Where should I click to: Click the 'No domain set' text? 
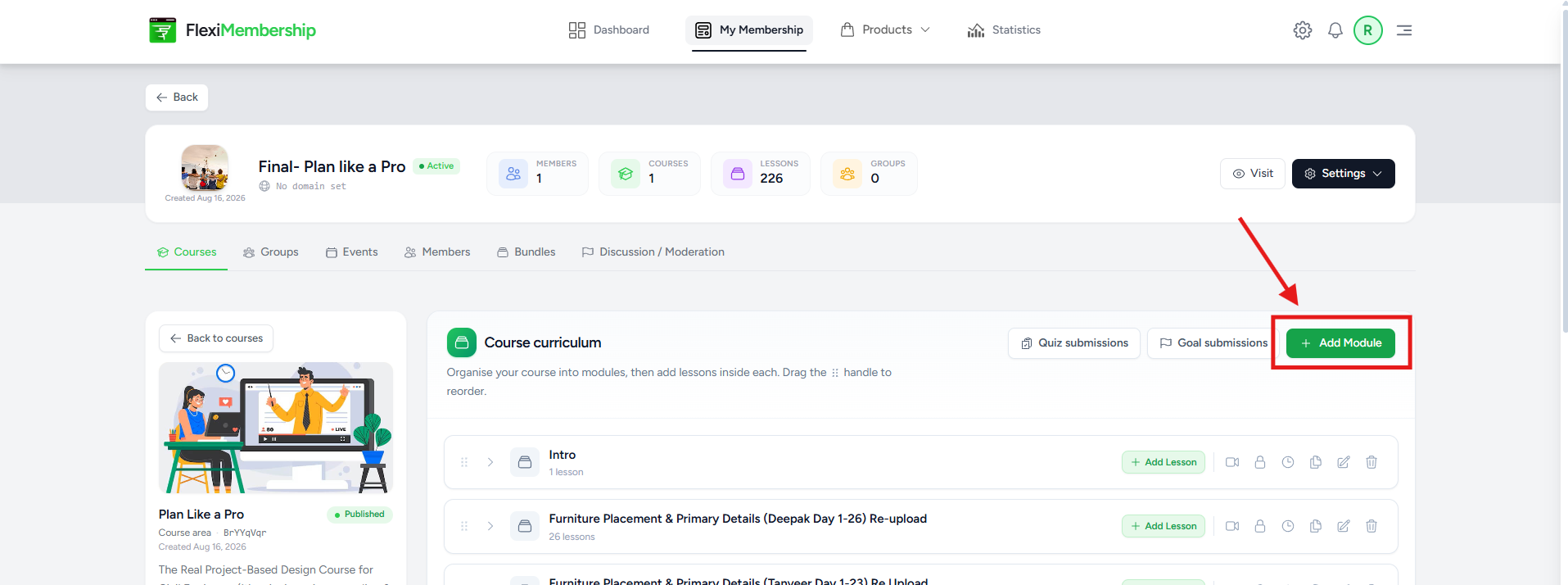(x=311, y=187)
